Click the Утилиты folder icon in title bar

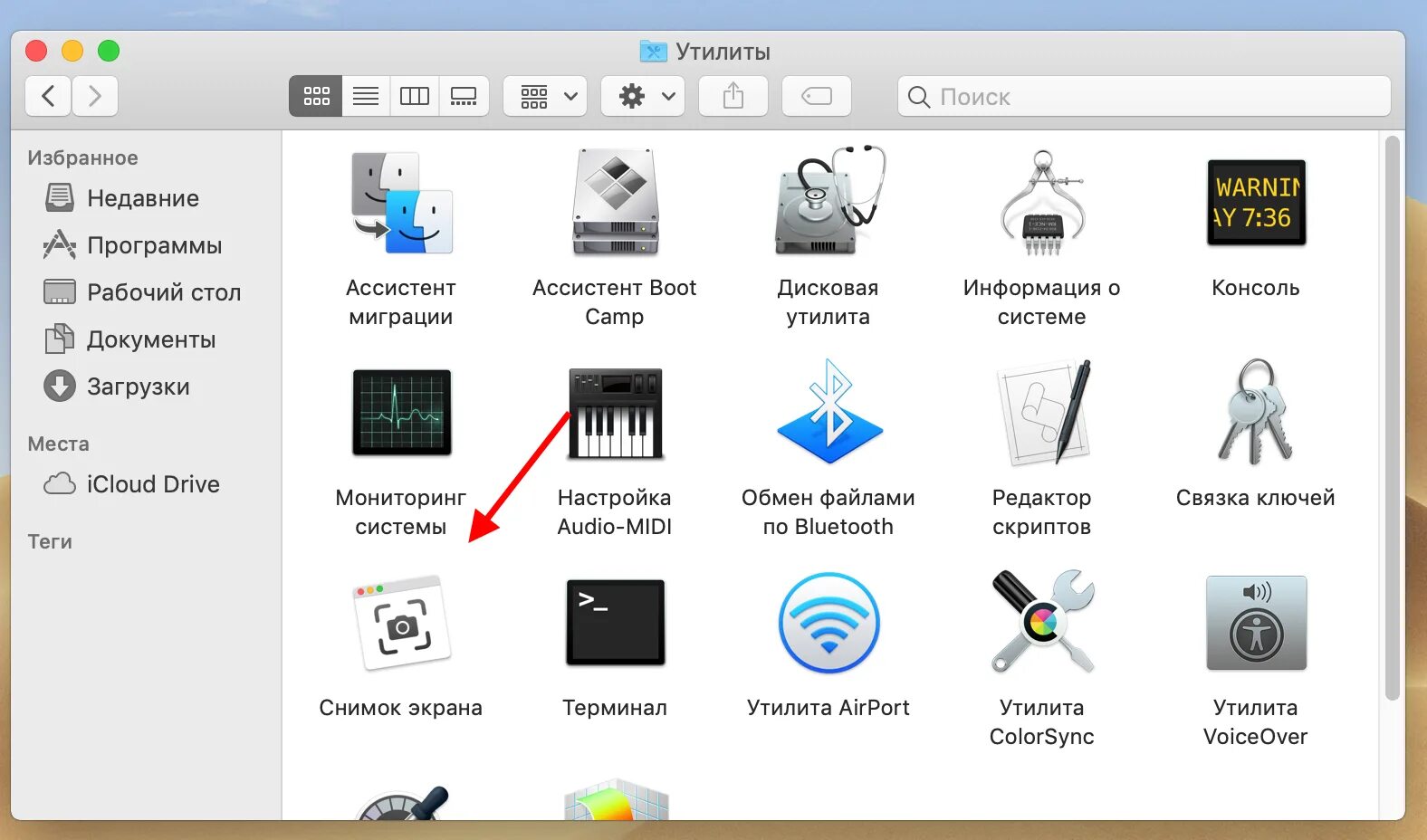pyautogui.click(x=653, y=52)
